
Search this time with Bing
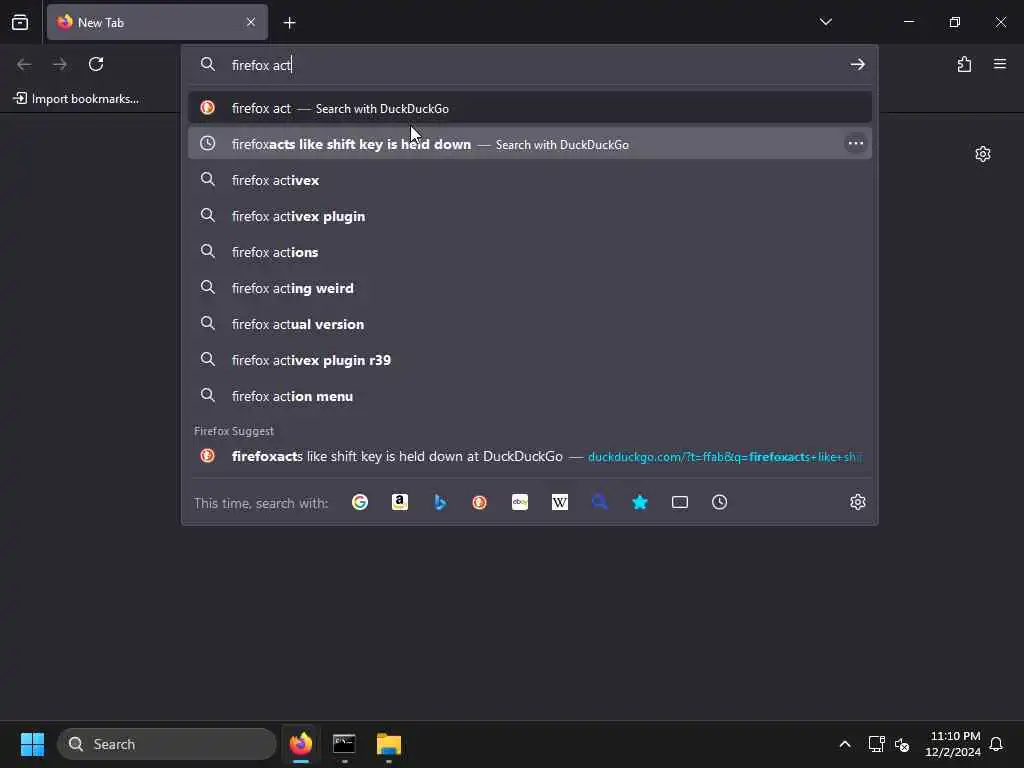coord(440,502)
